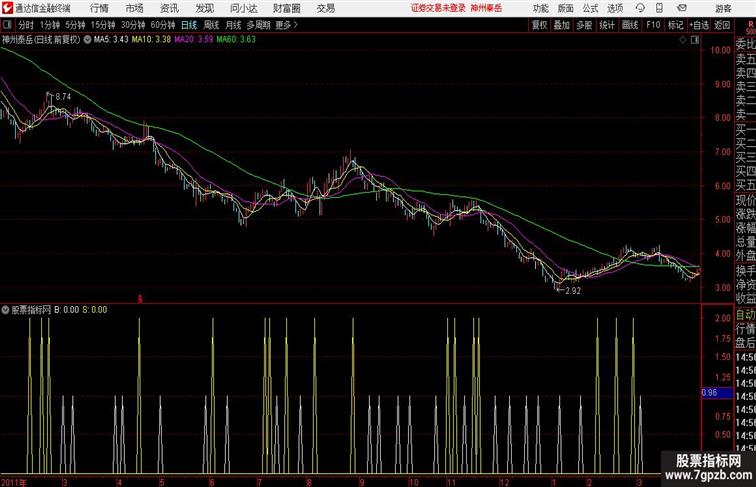Viewport: 756px width, 487px height.
Task: Click the diamond icon above price axis
Action: pyautogui.click(x=683, y=40)
